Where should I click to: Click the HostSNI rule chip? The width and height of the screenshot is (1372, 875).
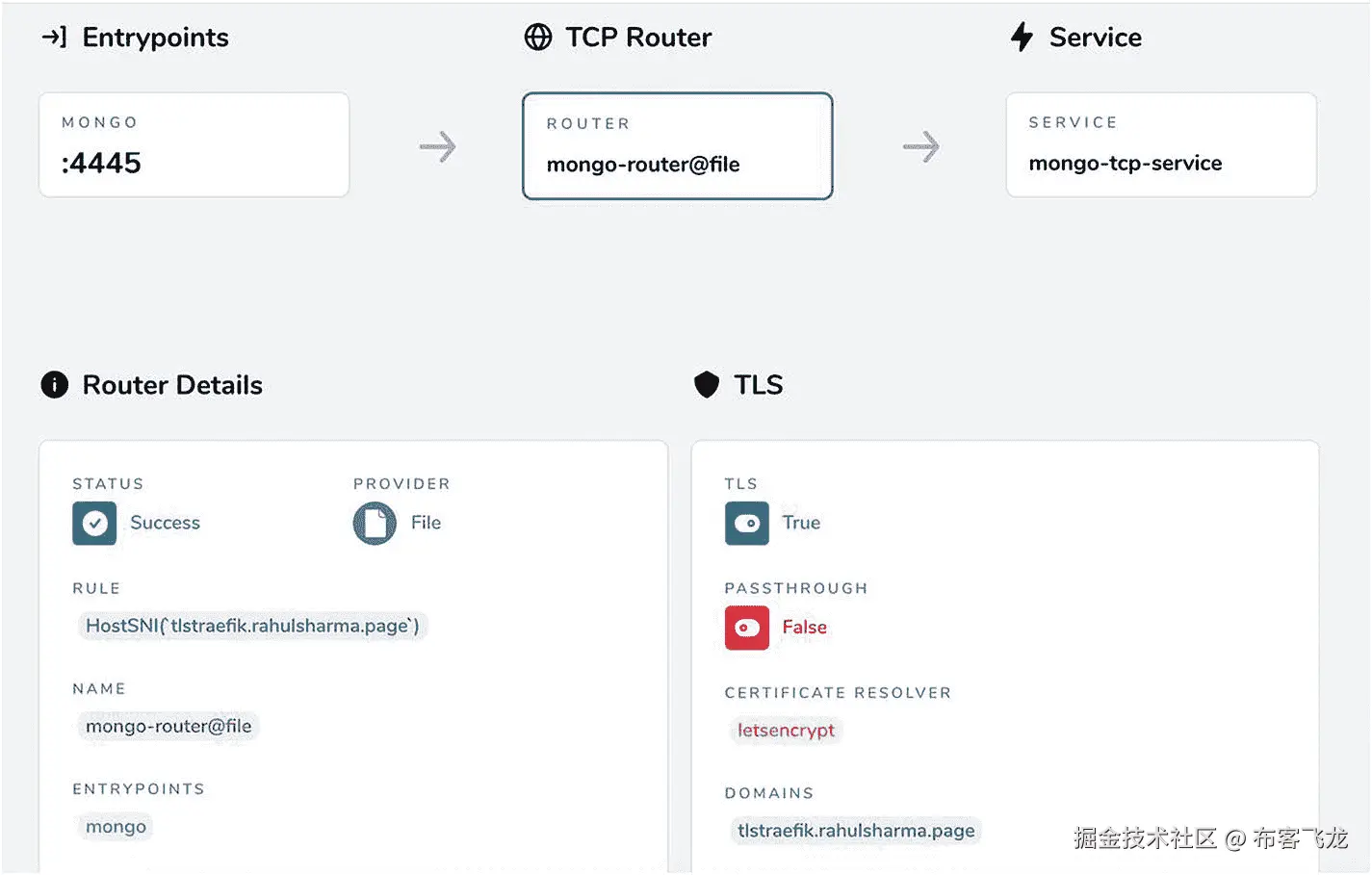(252, 626)
